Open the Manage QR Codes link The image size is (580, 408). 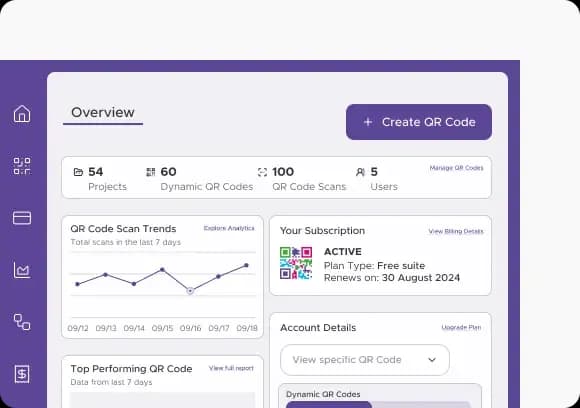click(456, 168)
